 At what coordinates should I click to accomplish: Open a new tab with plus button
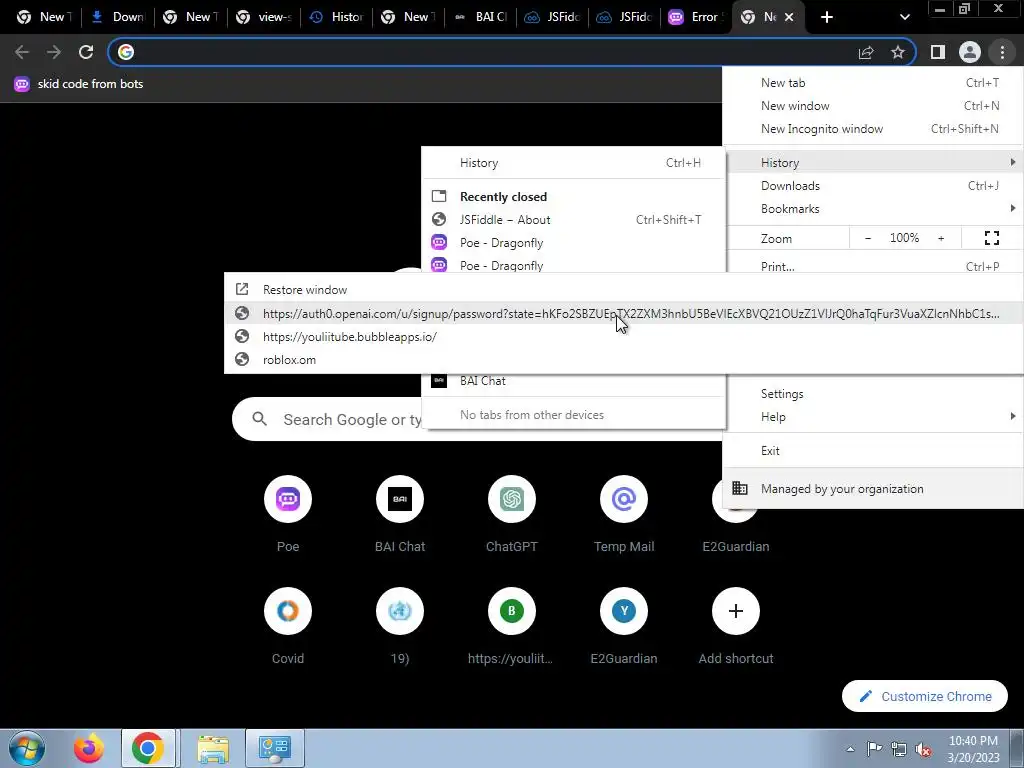(827, 17)
